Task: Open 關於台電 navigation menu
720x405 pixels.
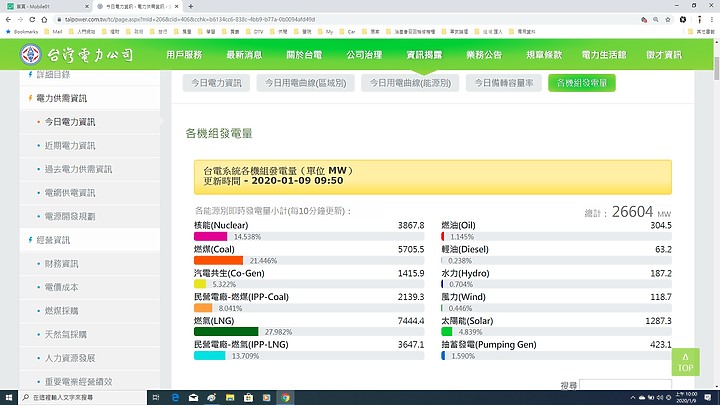Action: 304,55
